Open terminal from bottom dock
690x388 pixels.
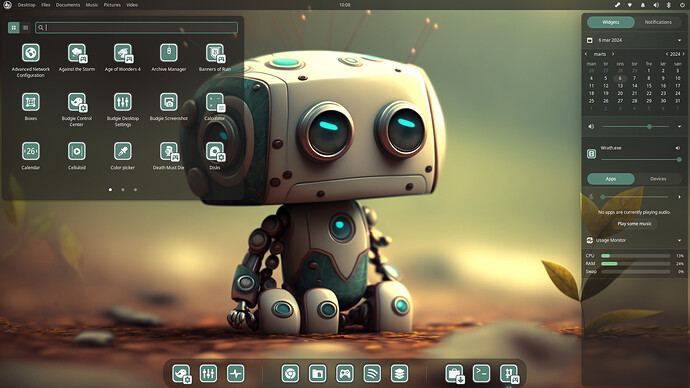coord(481,373)
